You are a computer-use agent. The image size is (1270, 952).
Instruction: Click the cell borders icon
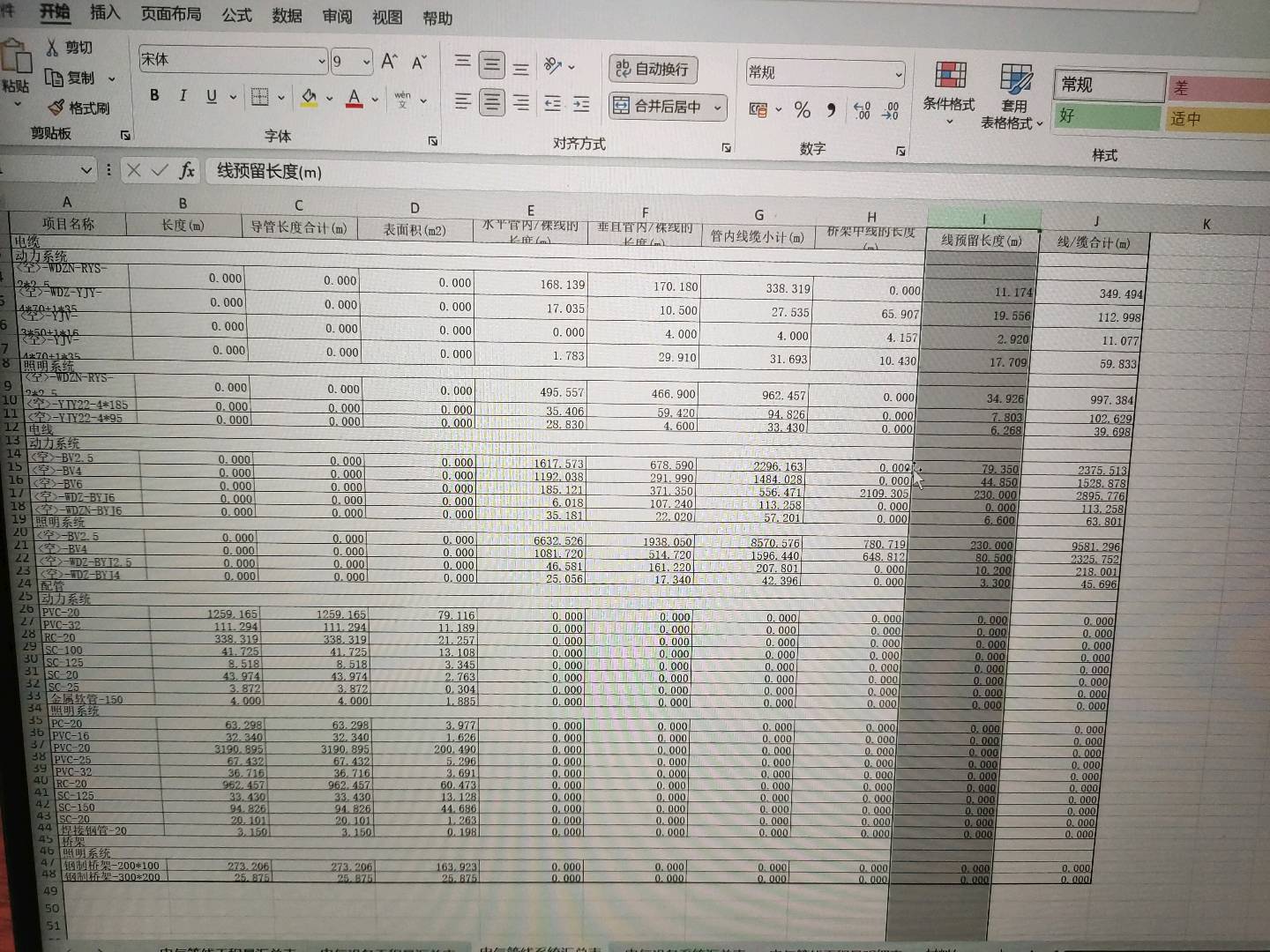[260, 97]
